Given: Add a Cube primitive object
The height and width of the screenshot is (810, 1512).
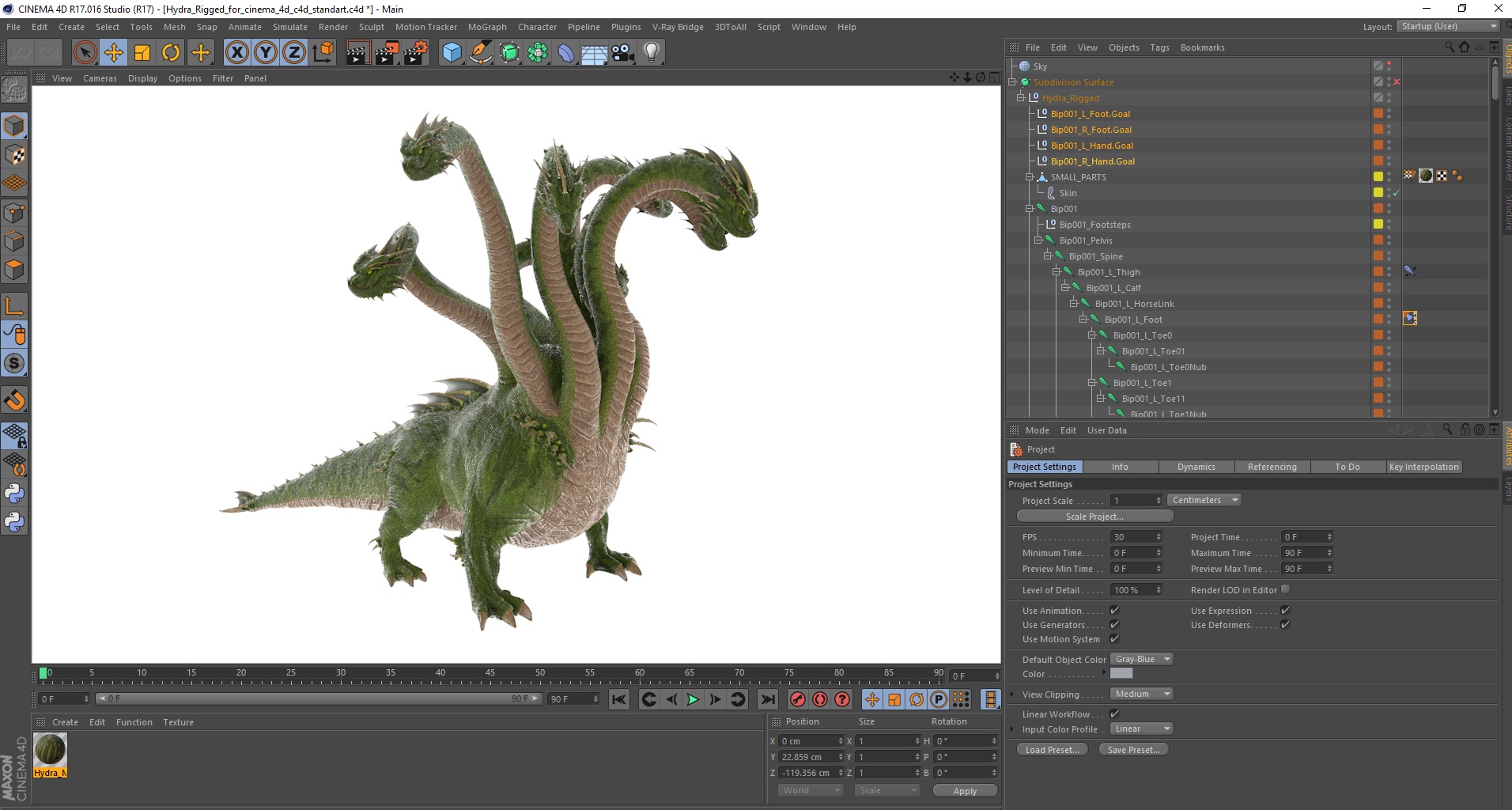Looking at the screenshot, I should [452, 53].
